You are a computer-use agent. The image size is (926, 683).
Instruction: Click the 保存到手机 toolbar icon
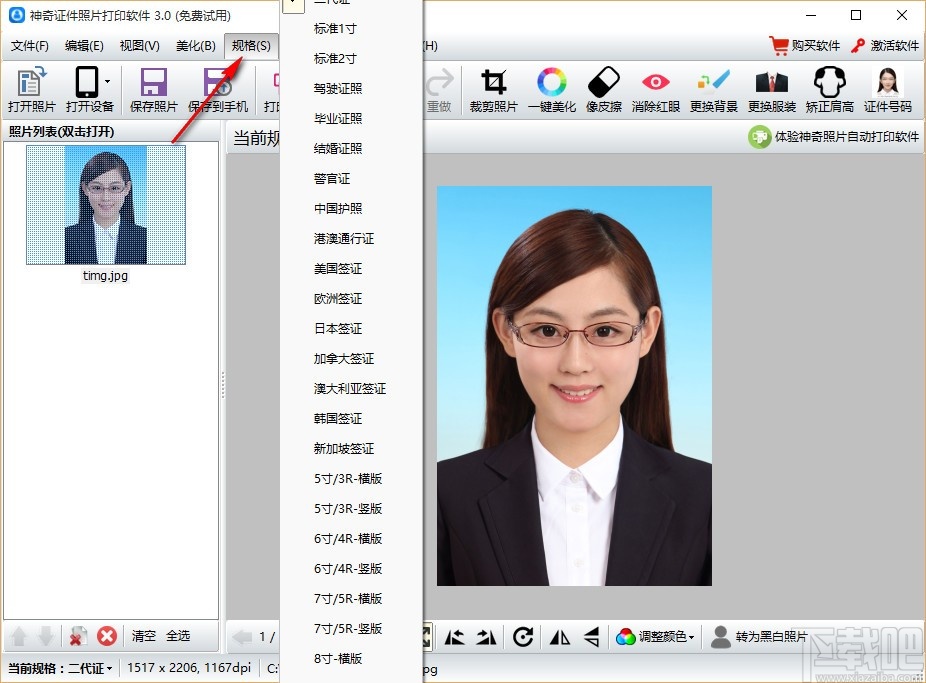pyautogui.click(x=218, y=89)
